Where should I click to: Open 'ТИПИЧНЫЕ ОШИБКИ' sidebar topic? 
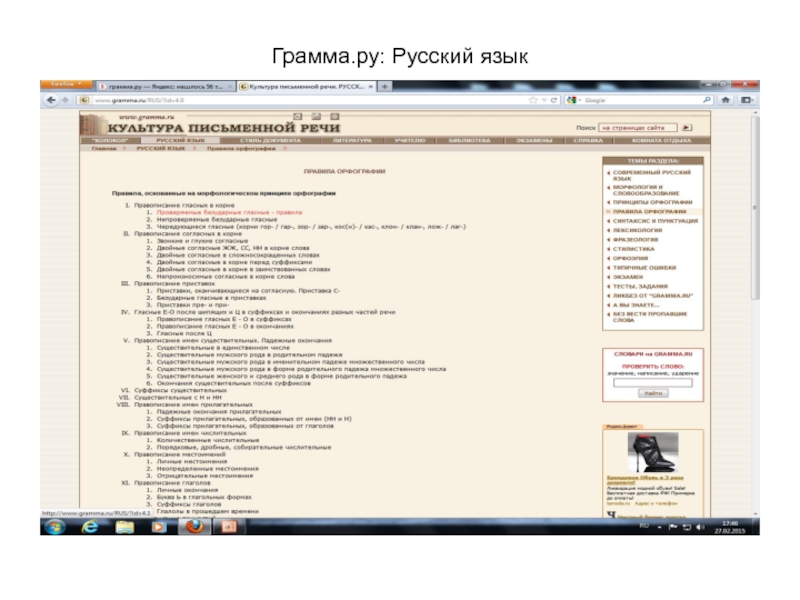[644, 267]
